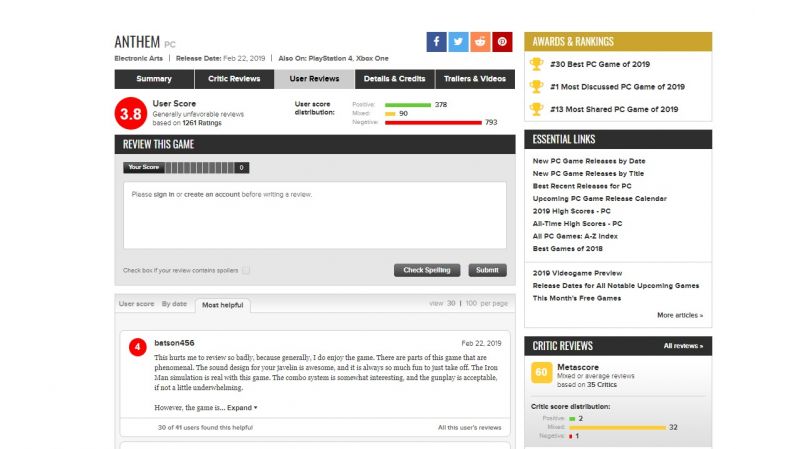The width and height of the screenshot is (800, 449).
Task: Click trophy icon beside #13 Most Shared
Action: tap(536, 109)
